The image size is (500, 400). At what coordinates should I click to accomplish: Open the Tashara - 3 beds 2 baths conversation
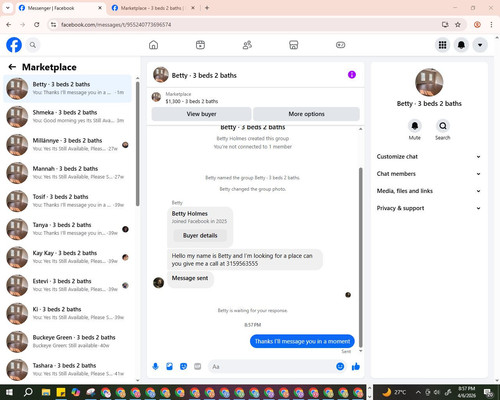[68, 370]
